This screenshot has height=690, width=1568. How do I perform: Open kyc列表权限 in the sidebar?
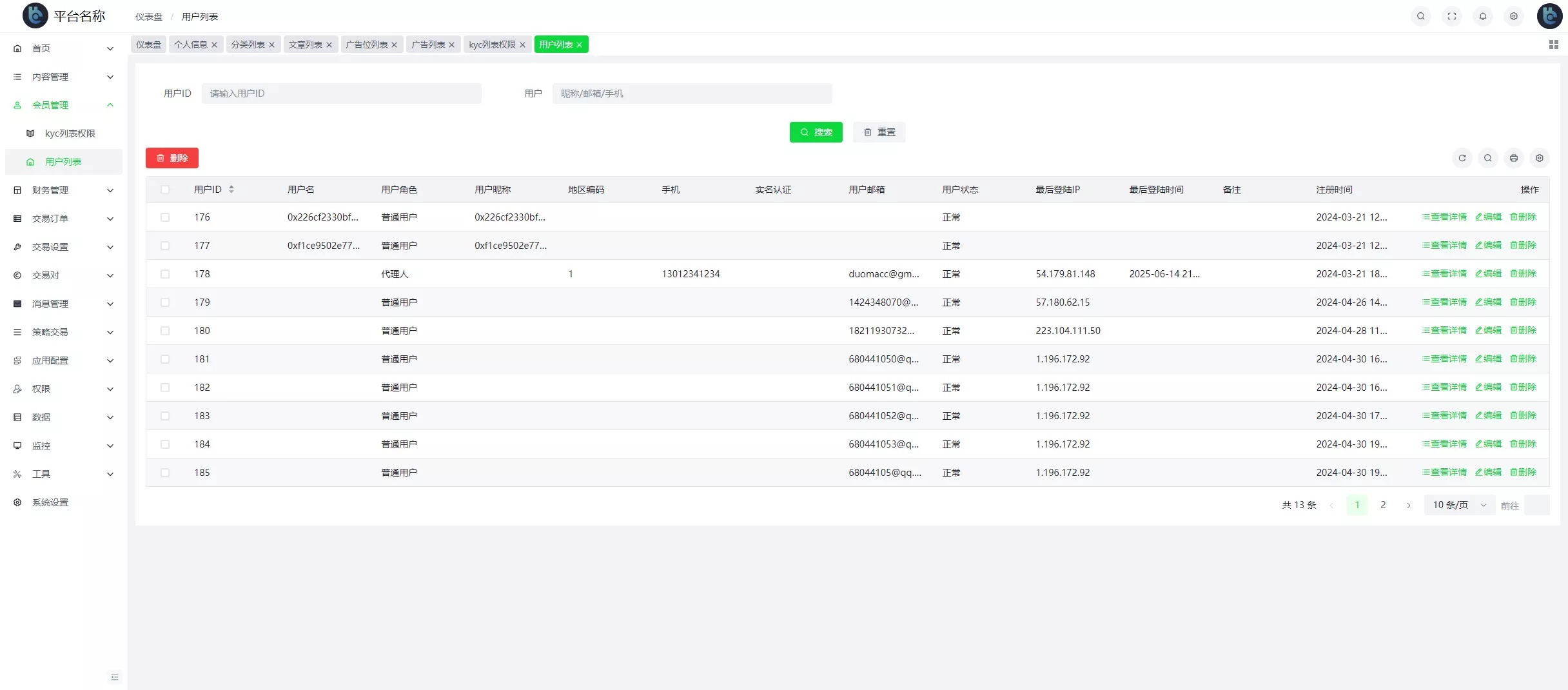tap(70, 133)
